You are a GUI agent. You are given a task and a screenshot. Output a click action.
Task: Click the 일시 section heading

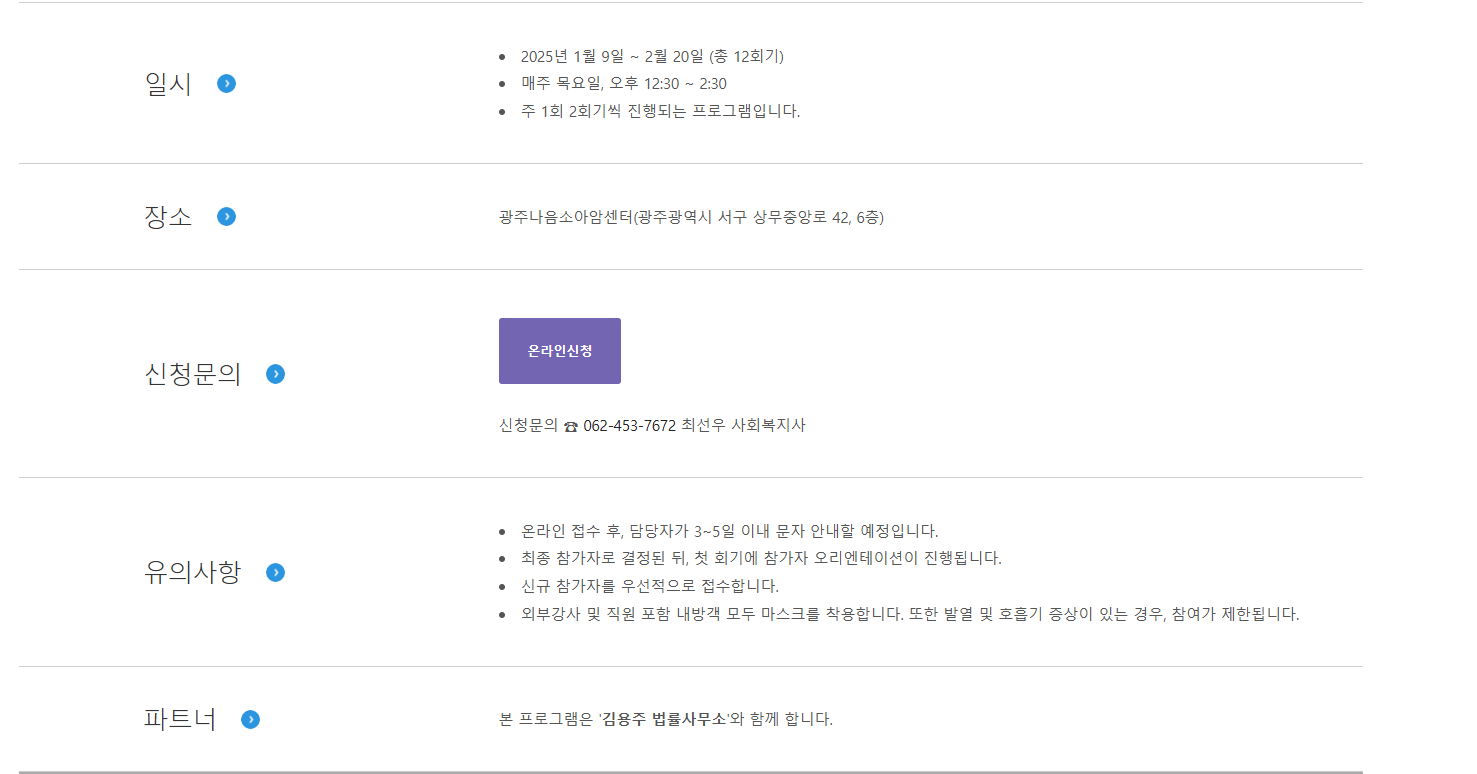168,84
